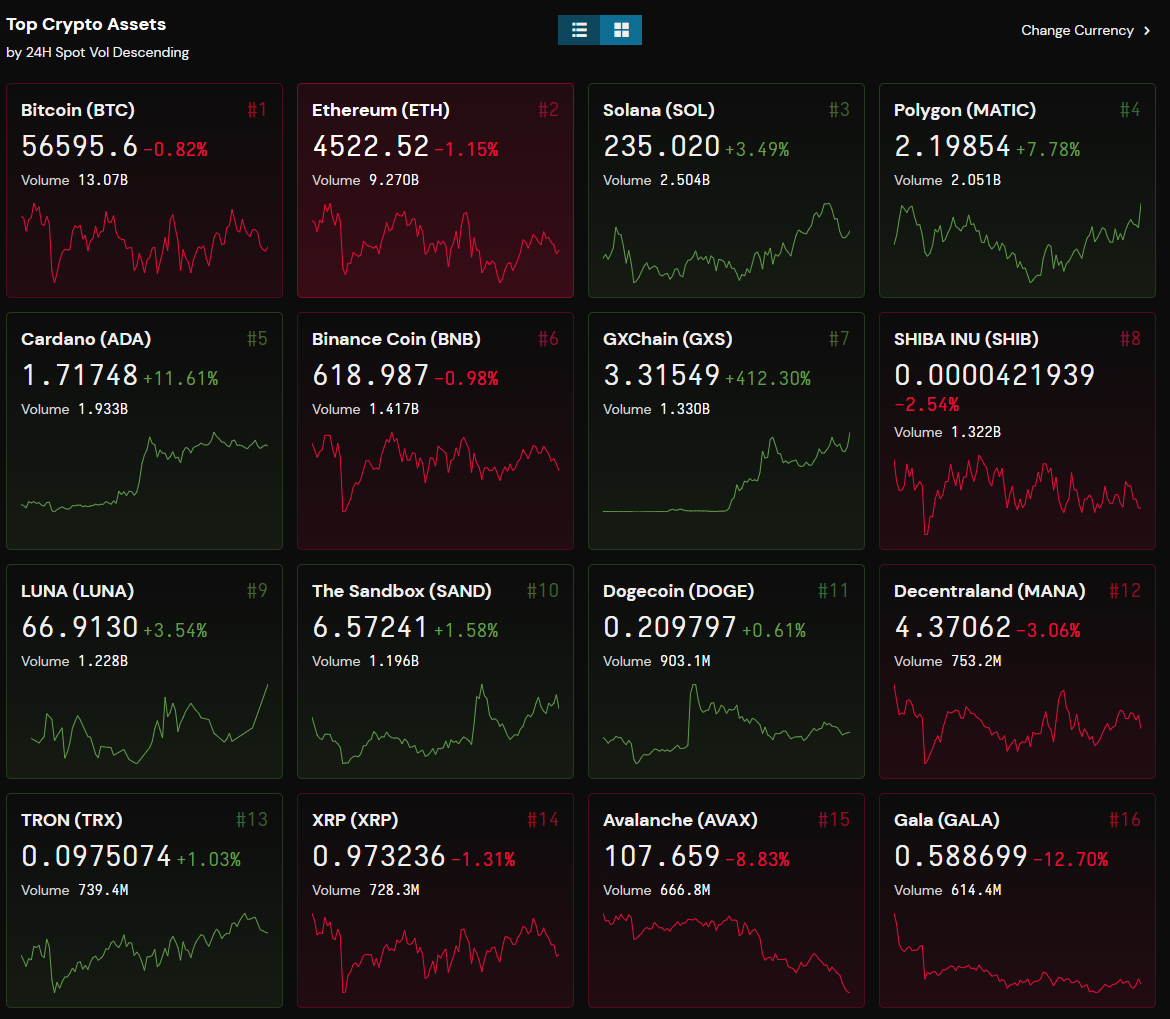Click Bitcoin's red sparkline chart
Viewport: 1170px width, 1019px height.
[x=145, y=242]
